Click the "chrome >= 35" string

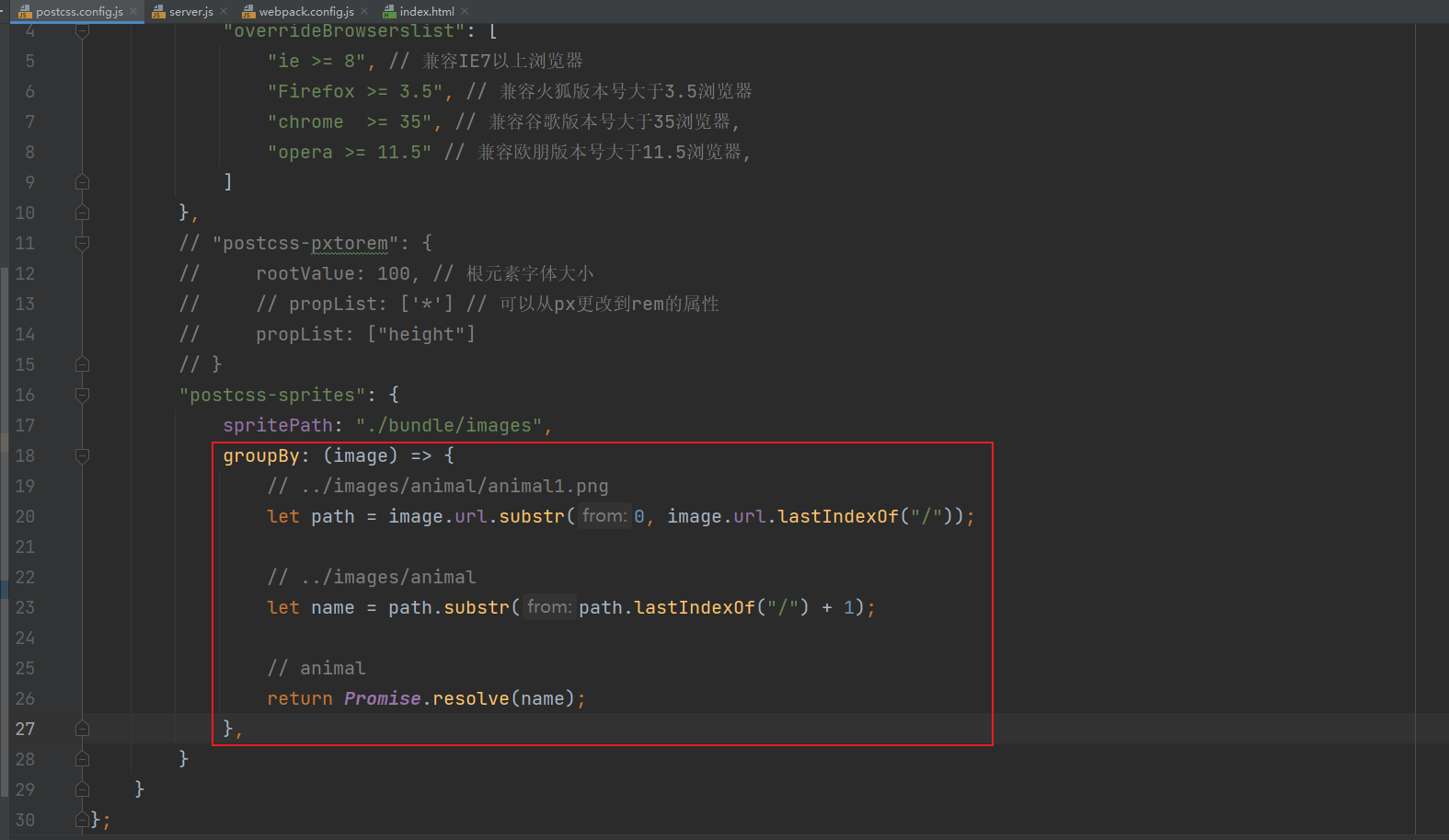click(350, 121)
